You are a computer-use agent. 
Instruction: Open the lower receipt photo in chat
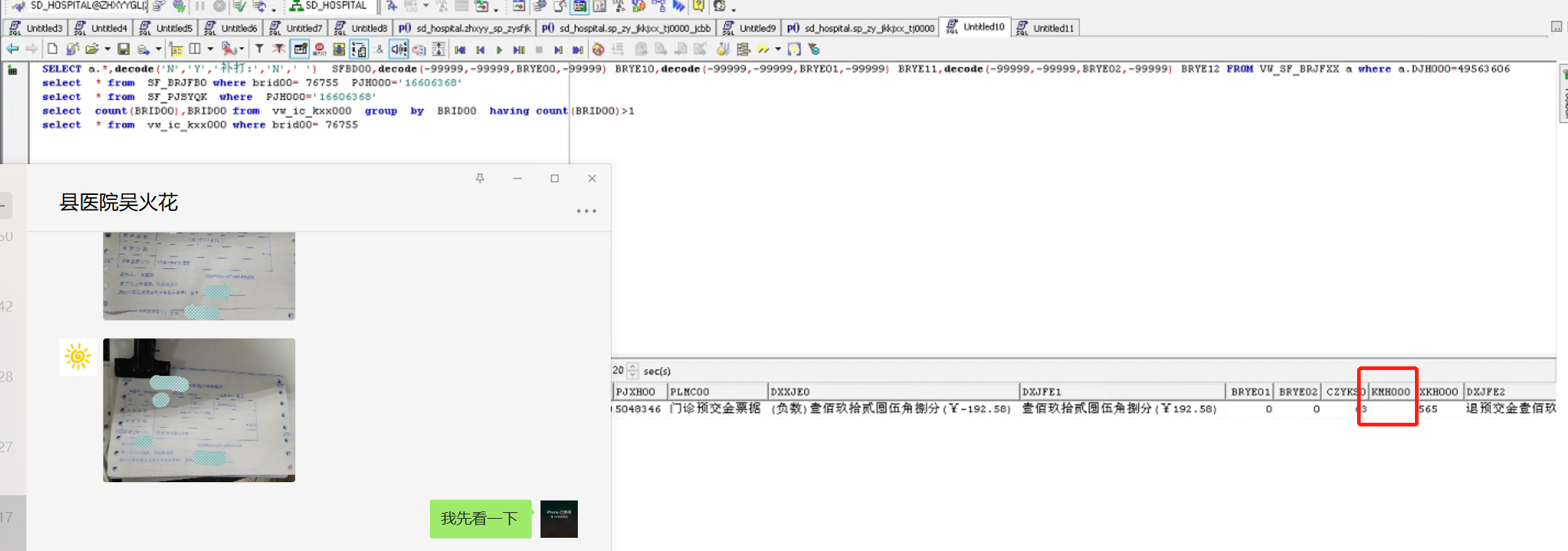click(199, 410)
